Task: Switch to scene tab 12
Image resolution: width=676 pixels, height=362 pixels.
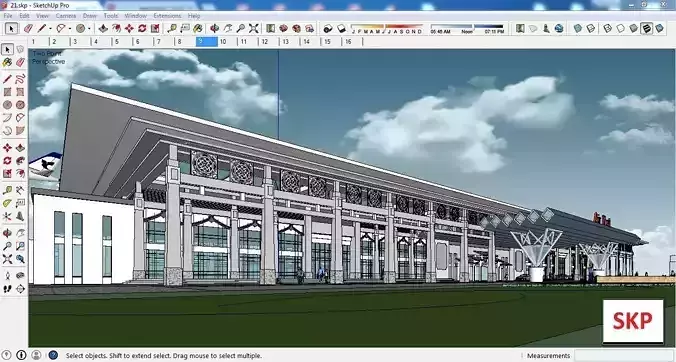Action: 269,42
